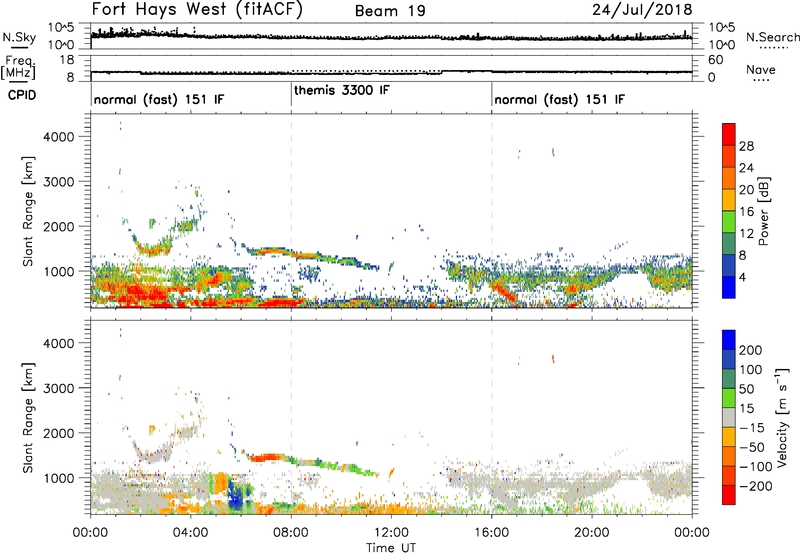800x554 pixels.
Task: Click the '08:00' time axis label
Action: tap(291, 532)
